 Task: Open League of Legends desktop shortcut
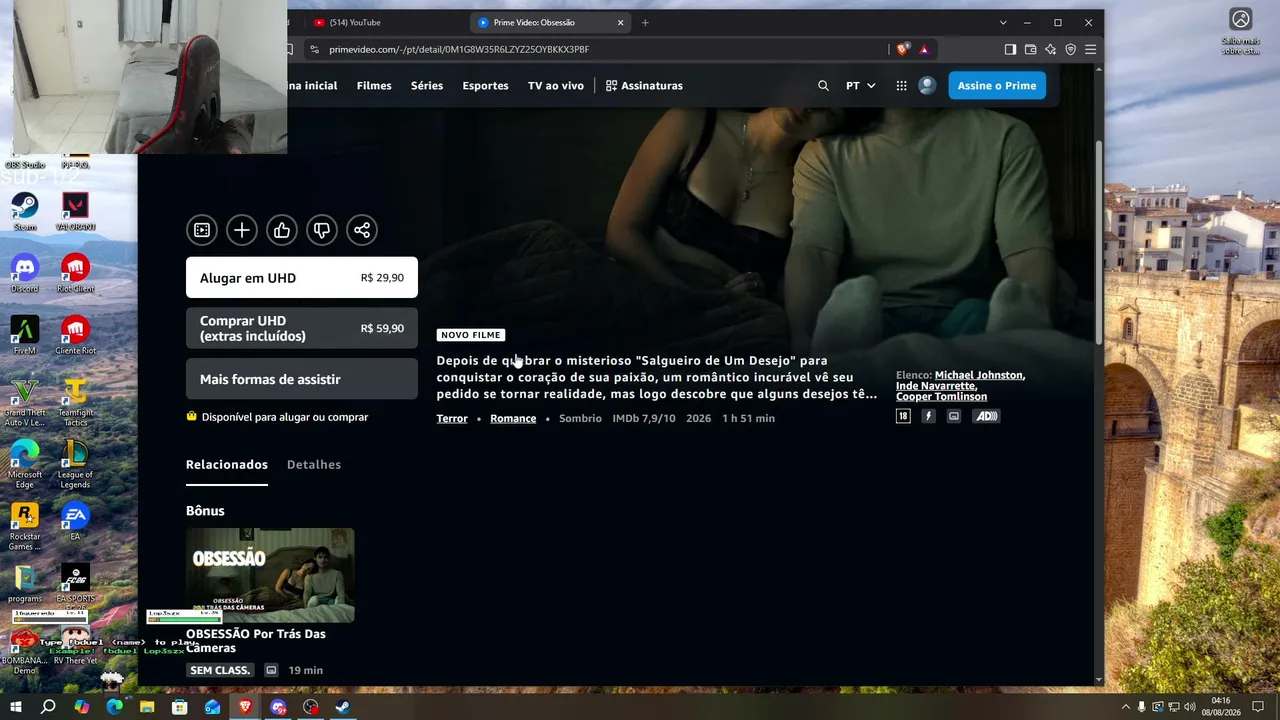click(x=75, y=465)
